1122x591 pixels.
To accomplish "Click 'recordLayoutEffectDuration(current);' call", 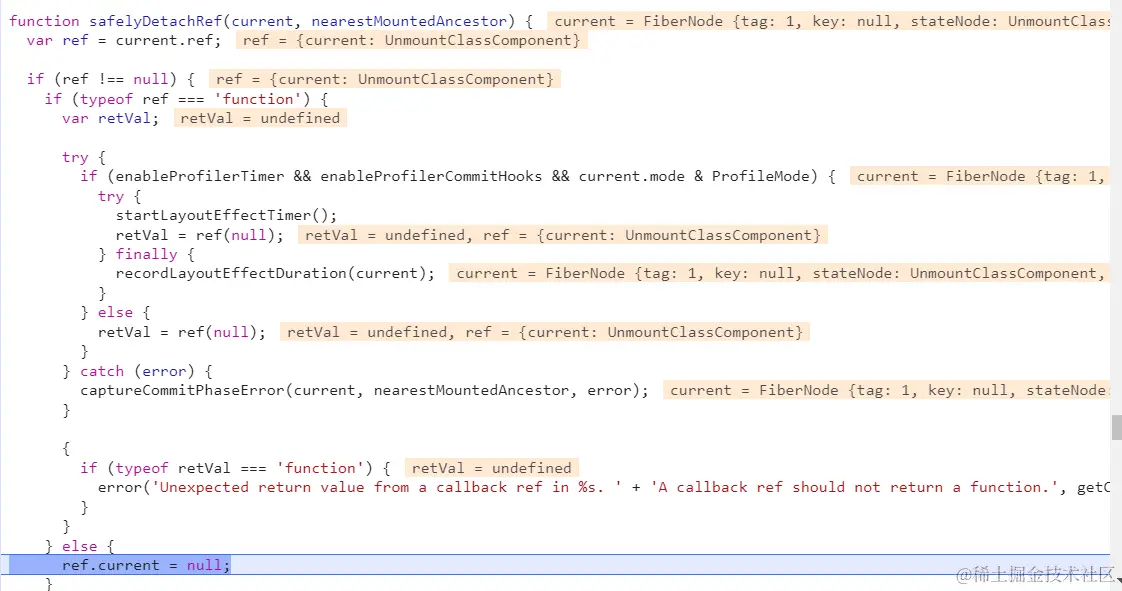I will 275,273.
